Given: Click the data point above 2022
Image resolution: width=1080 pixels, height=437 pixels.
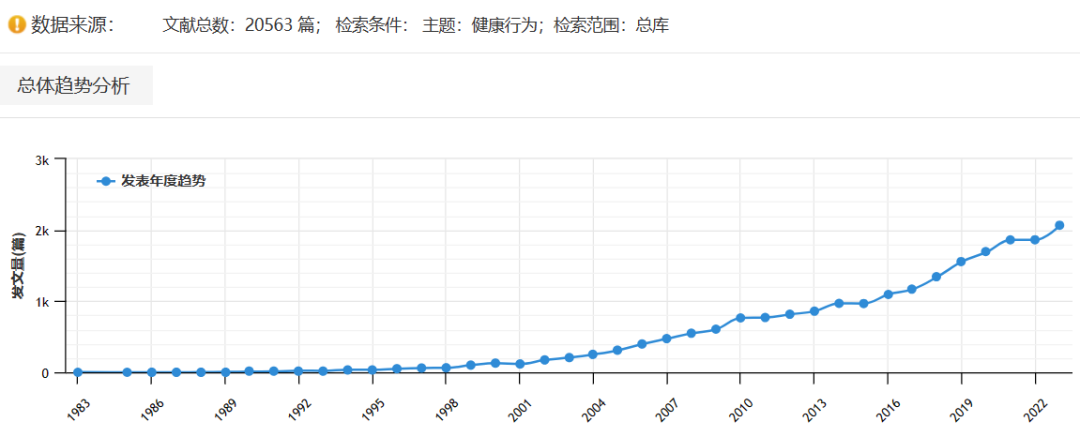Looking at the screenshot, I should [x=1035, y=240].
